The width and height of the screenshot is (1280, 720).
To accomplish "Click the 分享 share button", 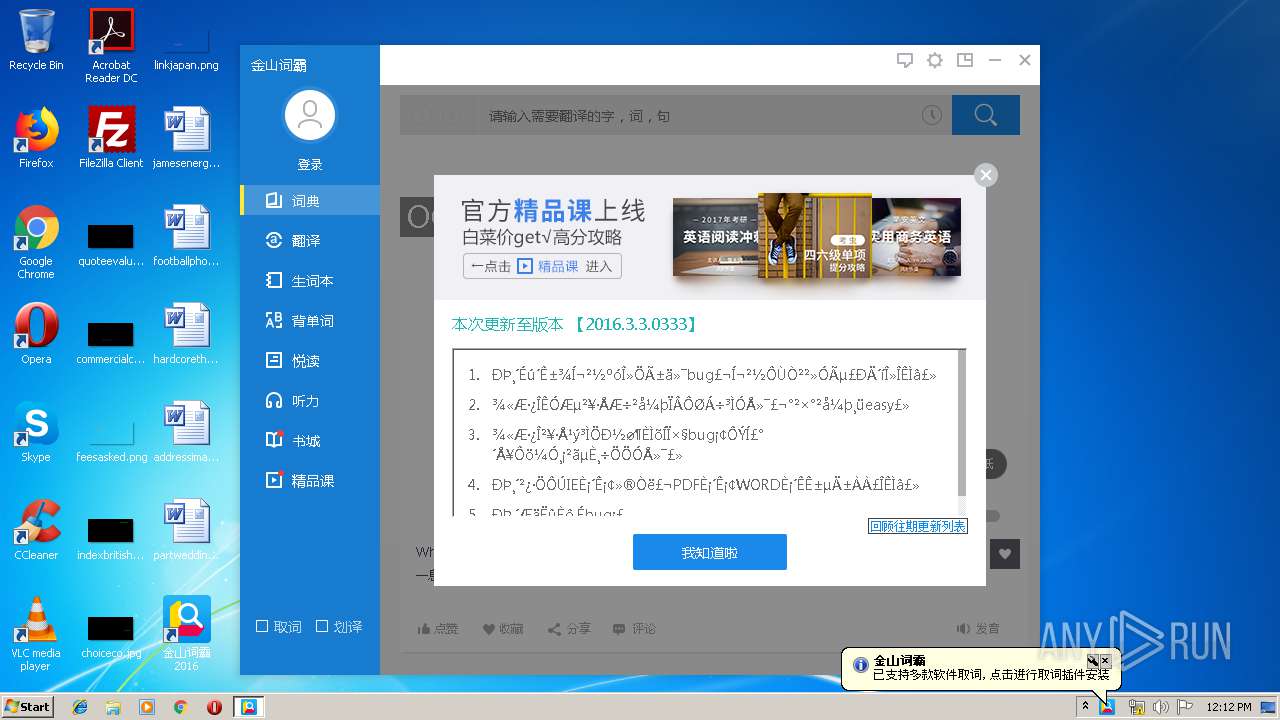I will [x=569, y=628].
